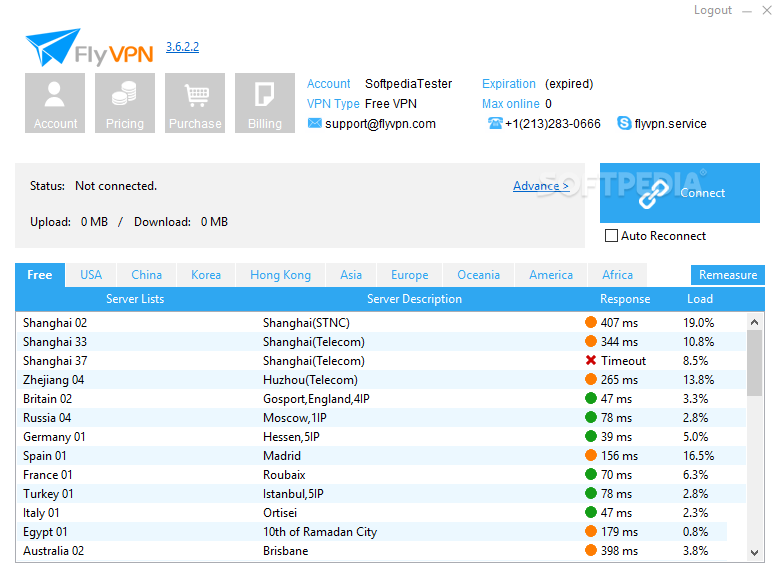Select the Shanghai 37 server row

381,360
